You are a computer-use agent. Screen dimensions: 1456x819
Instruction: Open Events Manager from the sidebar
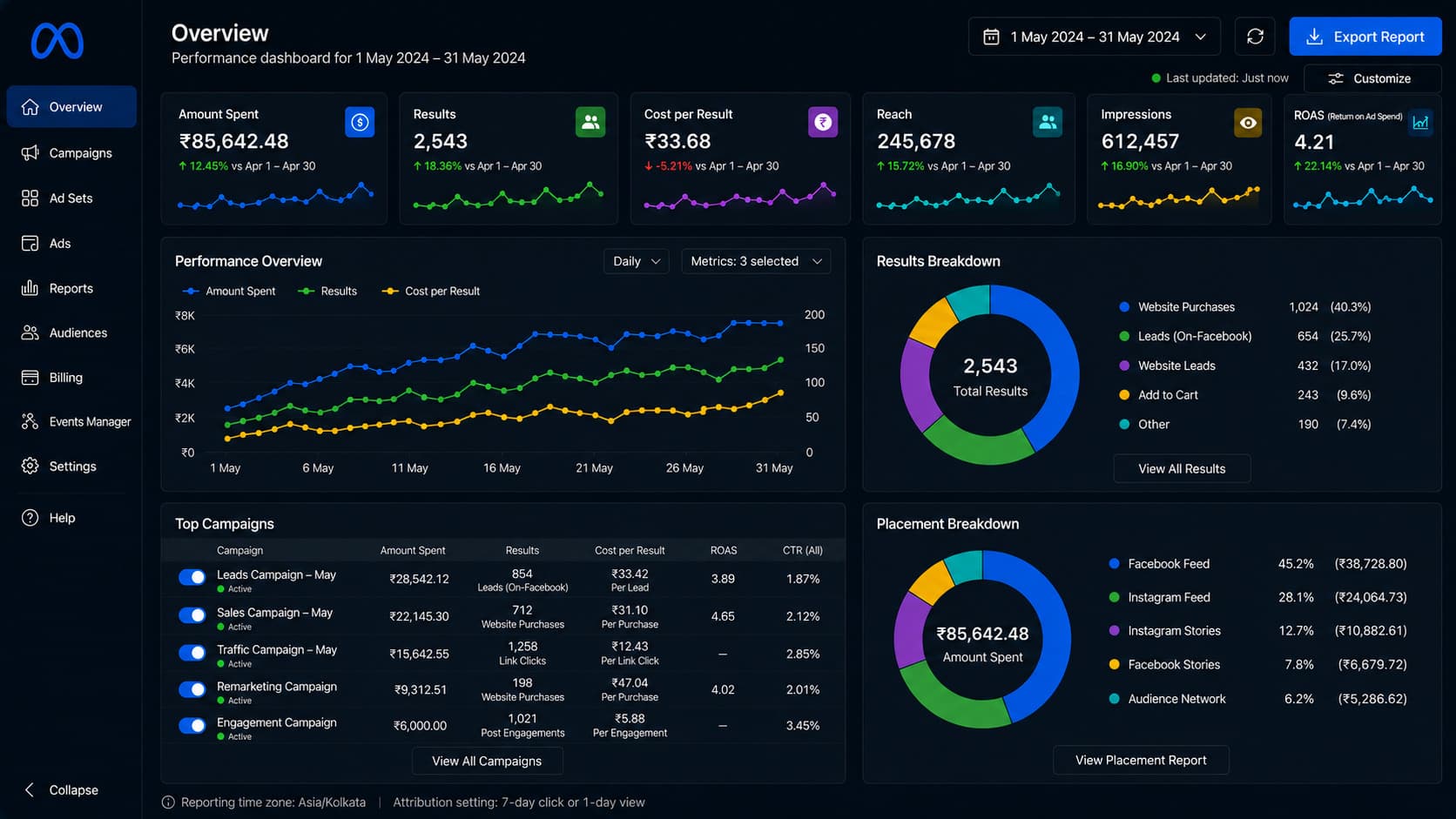(71, 421)
